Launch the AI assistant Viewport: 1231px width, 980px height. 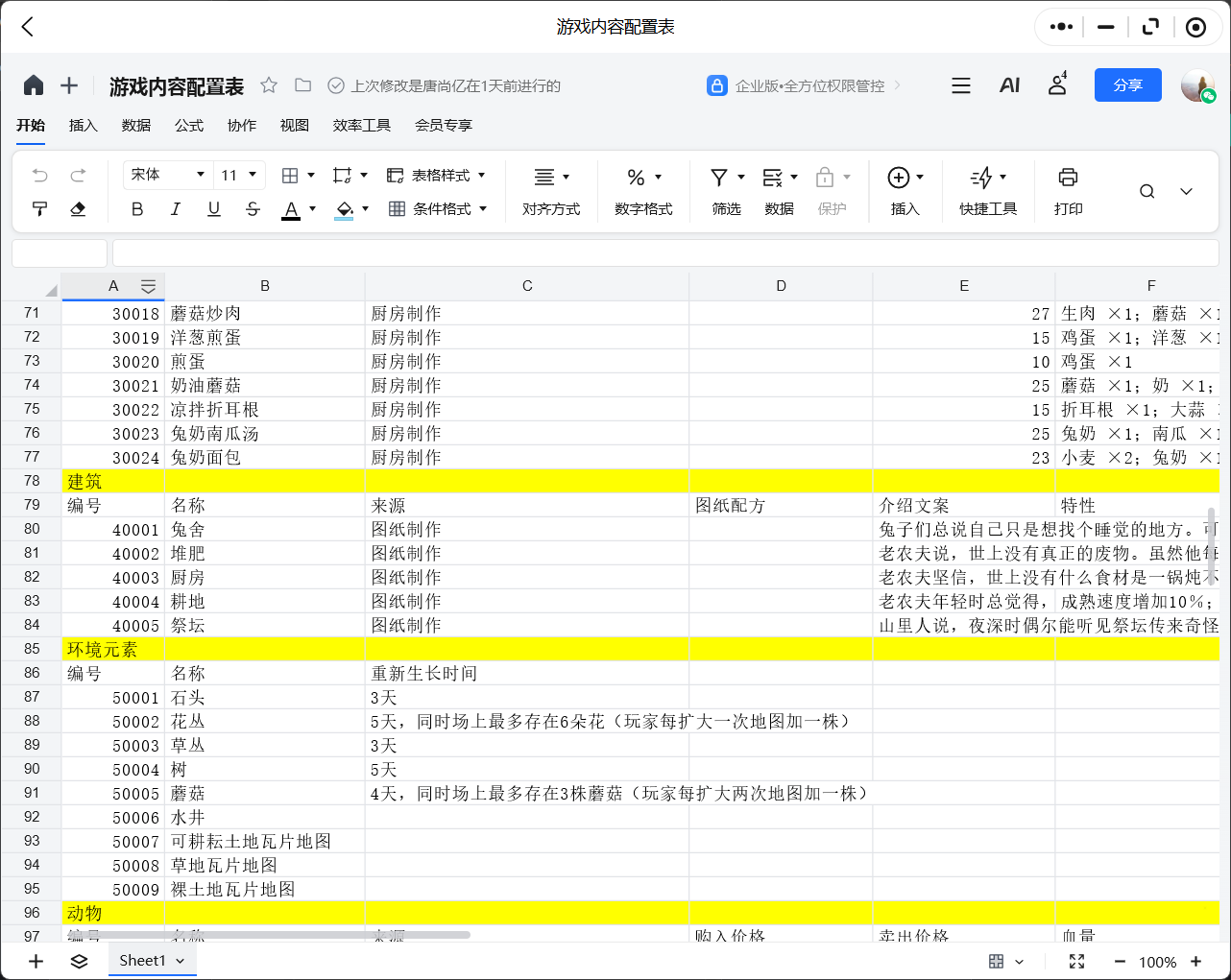1009,85
